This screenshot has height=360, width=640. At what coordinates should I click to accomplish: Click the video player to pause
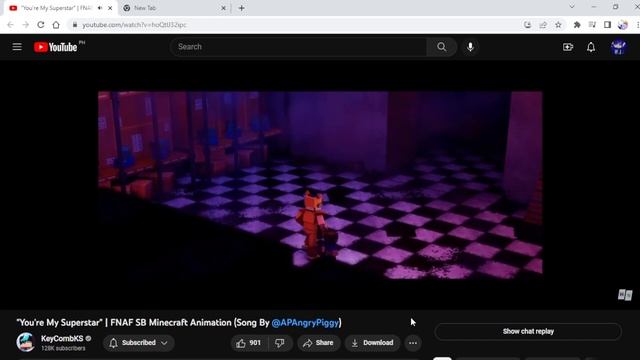coord(320,185)
